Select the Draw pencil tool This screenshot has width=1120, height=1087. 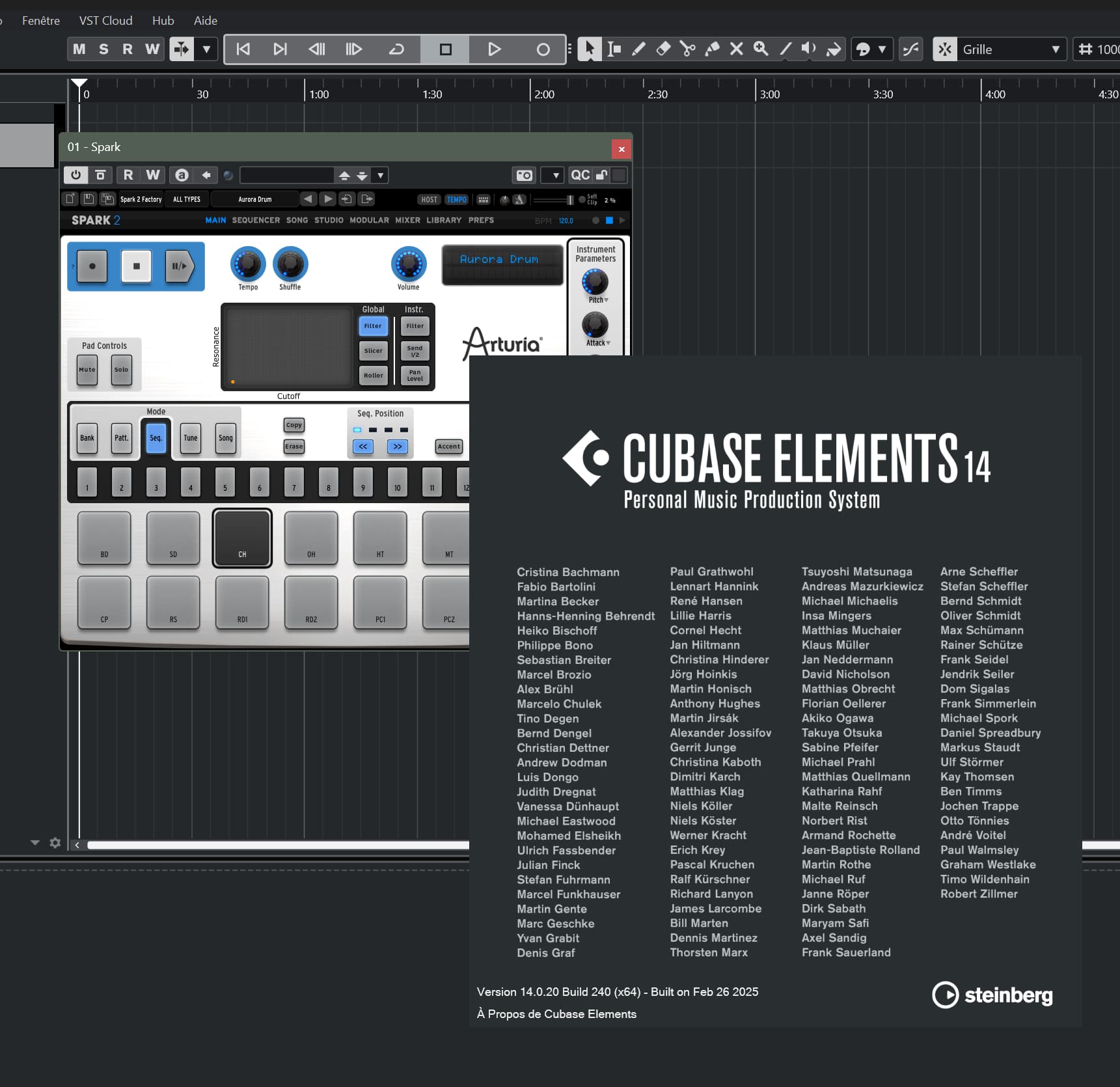coord(638,49)
